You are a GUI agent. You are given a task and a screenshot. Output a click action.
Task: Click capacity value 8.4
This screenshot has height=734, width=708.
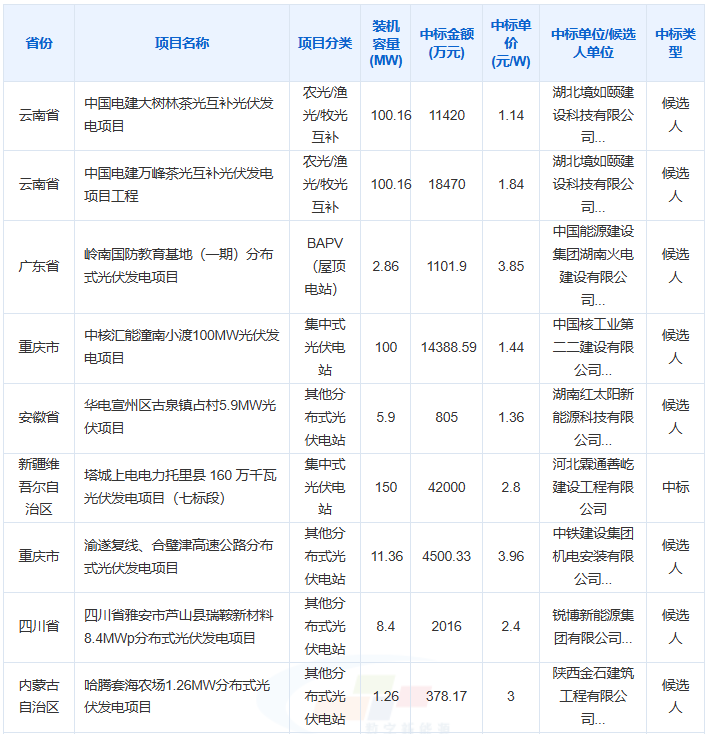[x=386, y=626]
